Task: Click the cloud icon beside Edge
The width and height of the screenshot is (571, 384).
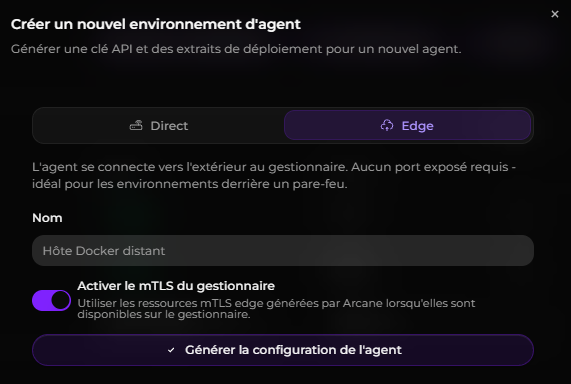Action: tap(387, 125)
